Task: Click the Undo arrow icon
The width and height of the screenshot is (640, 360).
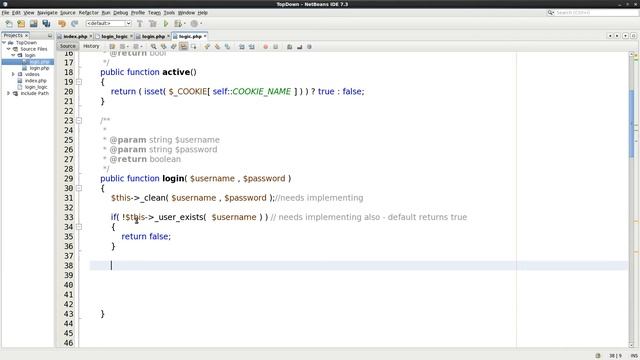Action: (62, 24)
